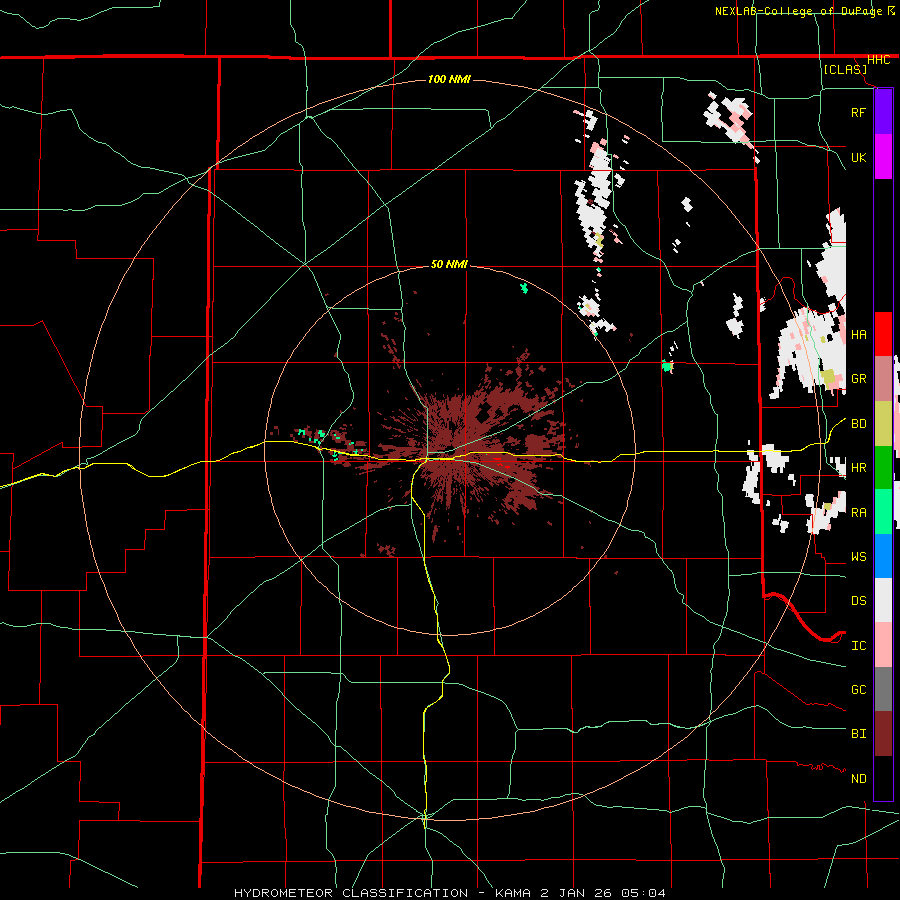
Task: Click the ND legend label
Action: [858, 779]
